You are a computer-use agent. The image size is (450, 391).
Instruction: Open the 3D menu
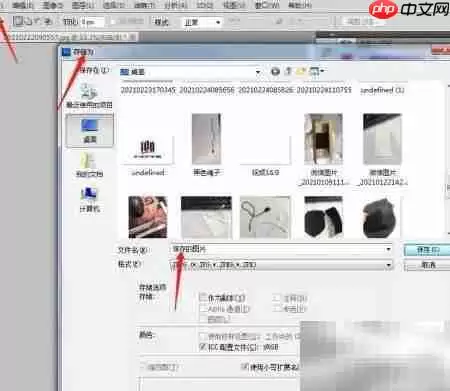pos(205,5)
